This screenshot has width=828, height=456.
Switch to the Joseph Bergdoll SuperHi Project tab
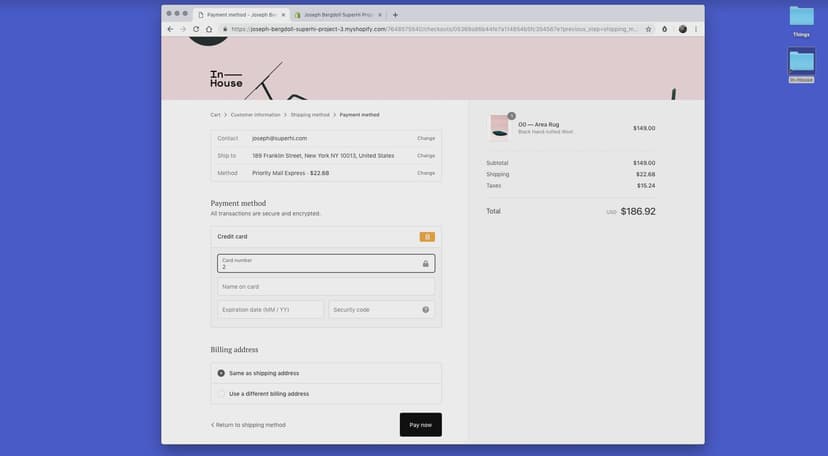(338, 15)
